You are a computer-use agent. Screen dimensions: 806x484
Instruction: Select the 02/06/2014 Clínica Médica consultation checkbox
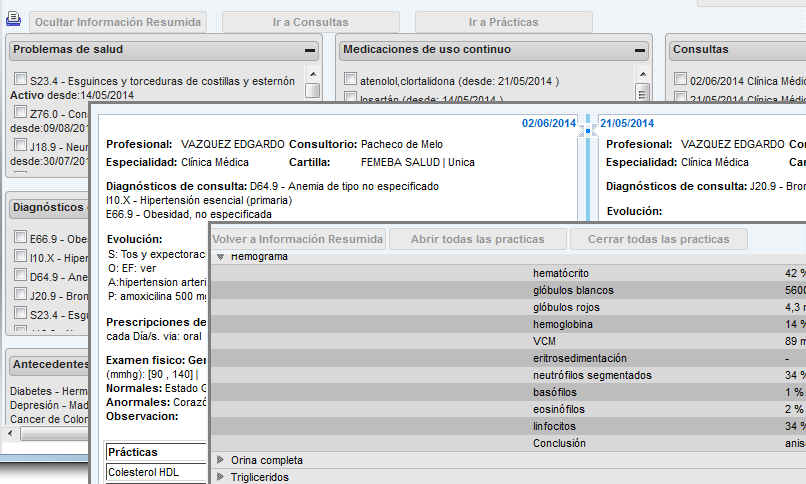coord(680,80)
